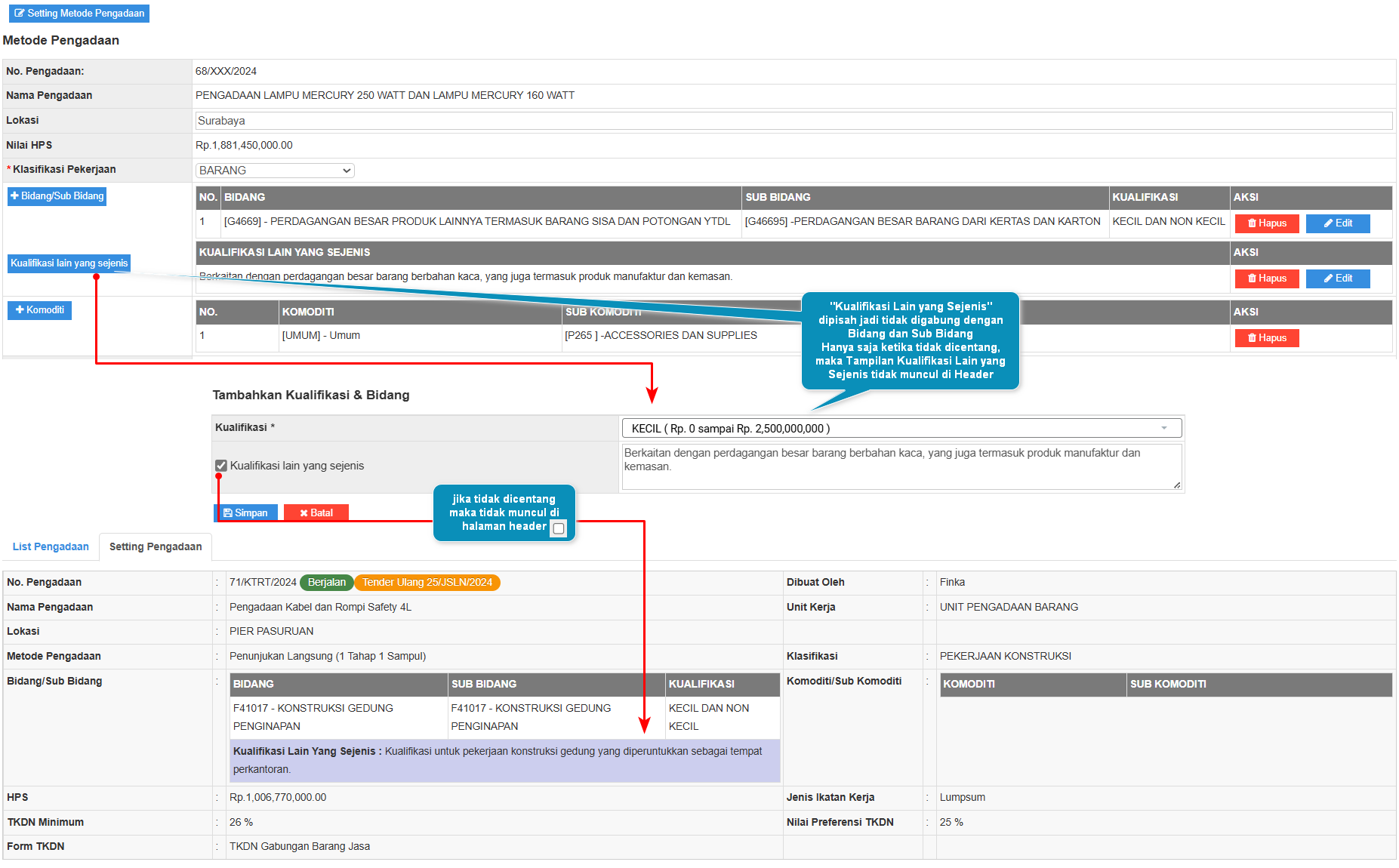This screenshot has width=1399, height=868.
Task: Select the Setting Pengadaan tab
Action: click(156, 547)
